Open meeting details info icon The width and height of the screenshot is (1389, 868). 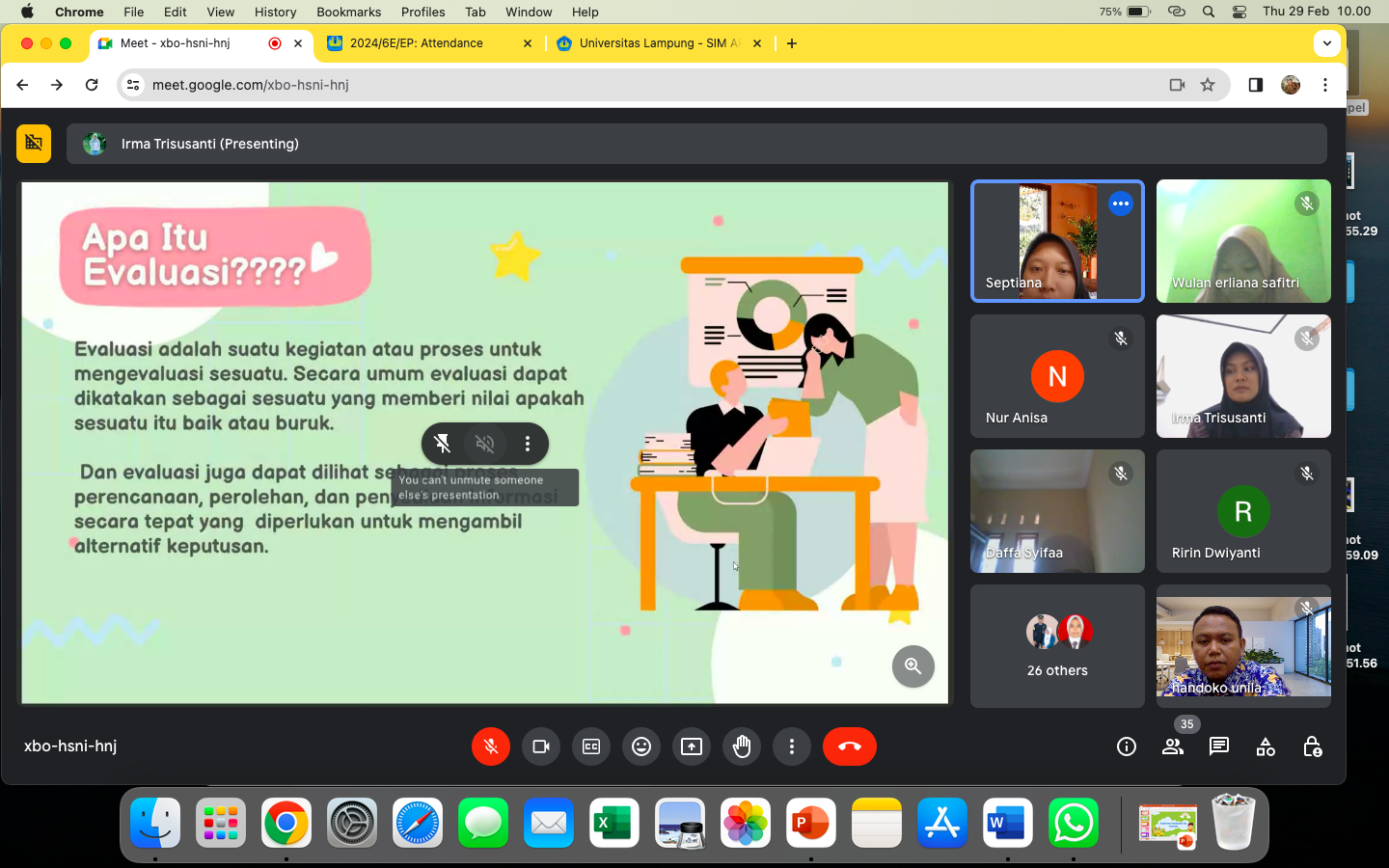(1127, 746)
